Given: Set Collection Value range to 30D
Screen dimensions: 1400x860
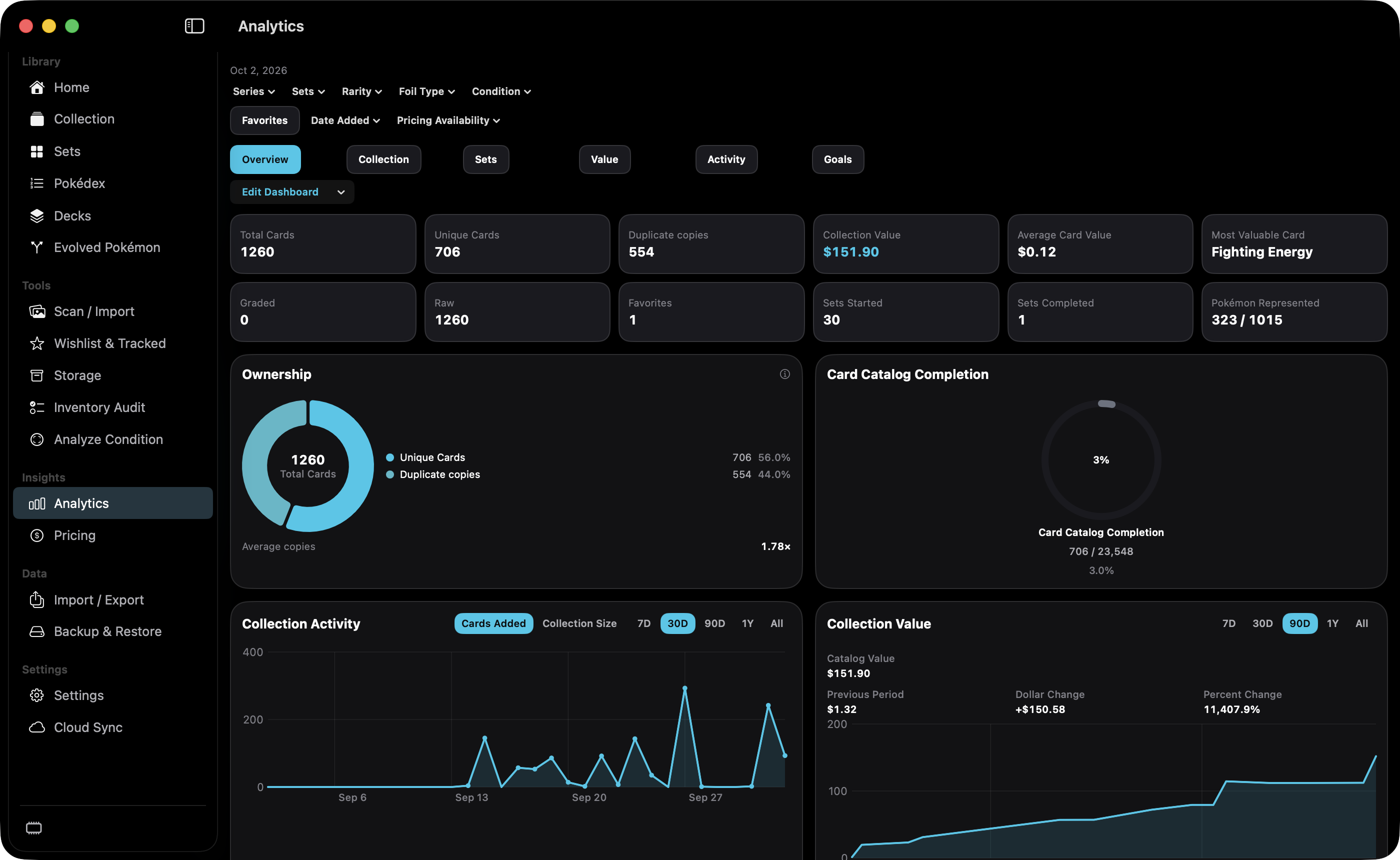Looking at the screenshot, I should (x=1262, y=623).
